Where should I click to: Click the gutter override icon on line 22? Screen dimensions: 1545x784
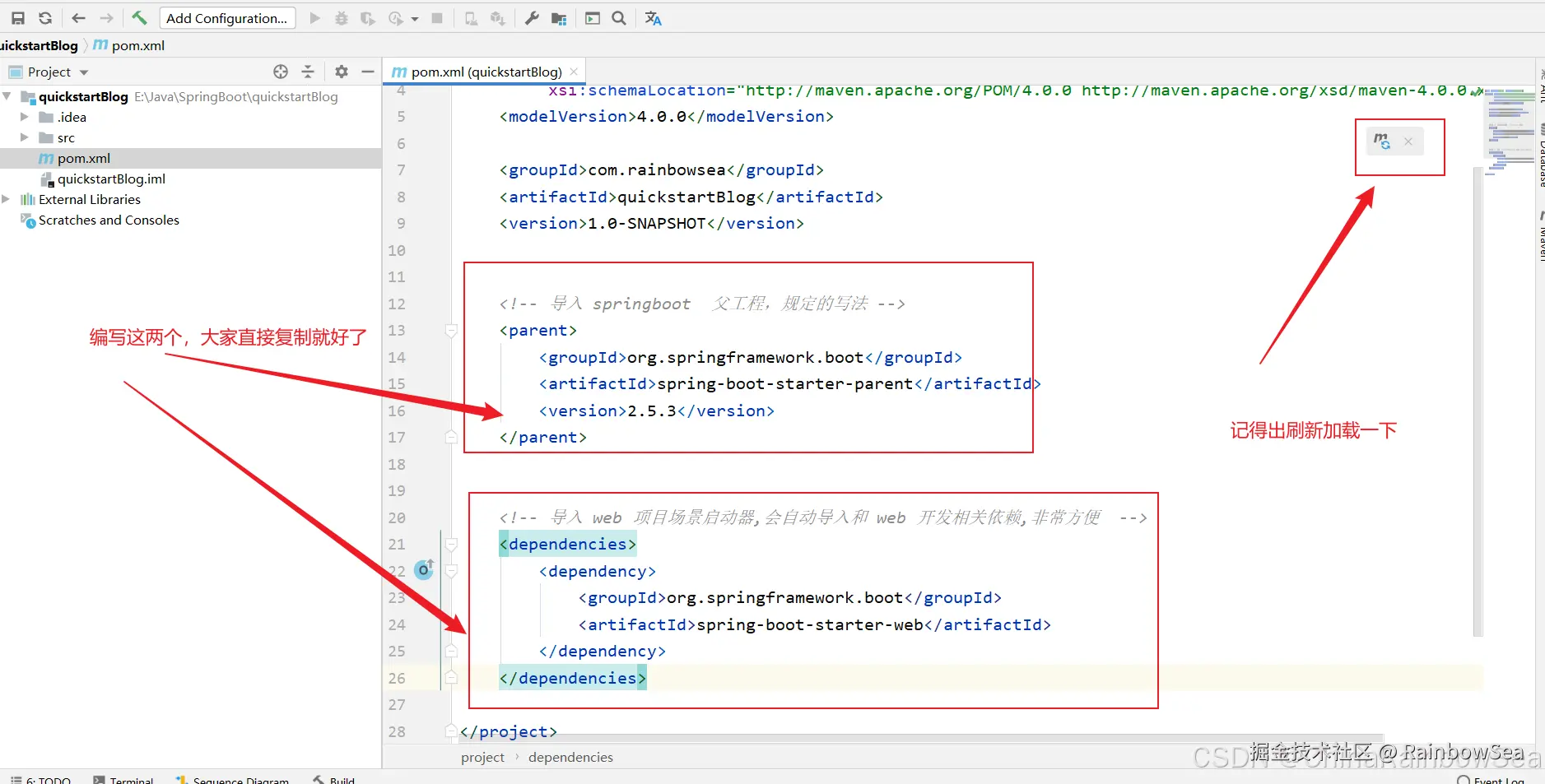(x=424, y=569)
